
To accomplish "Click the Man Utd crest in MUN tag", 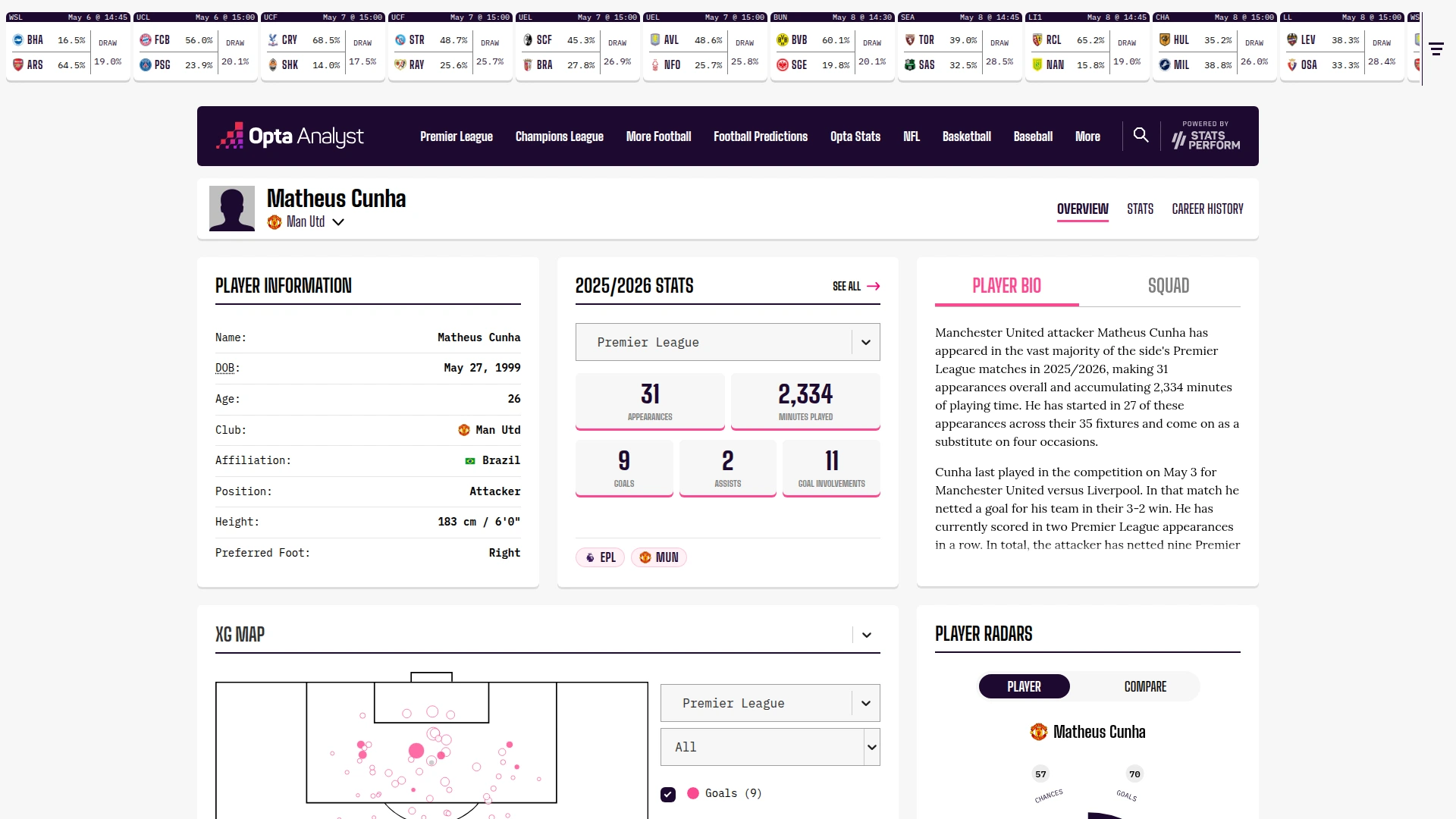I will point(645,557).
